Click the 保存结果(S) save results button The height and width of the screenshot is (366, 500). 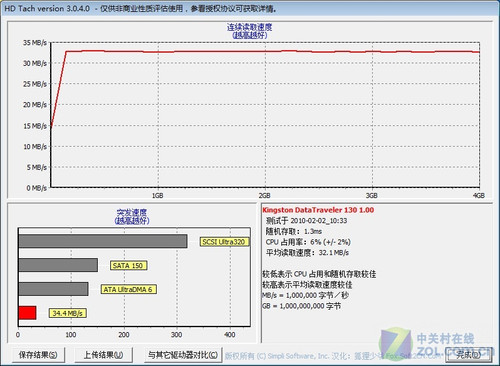point(38,355)
